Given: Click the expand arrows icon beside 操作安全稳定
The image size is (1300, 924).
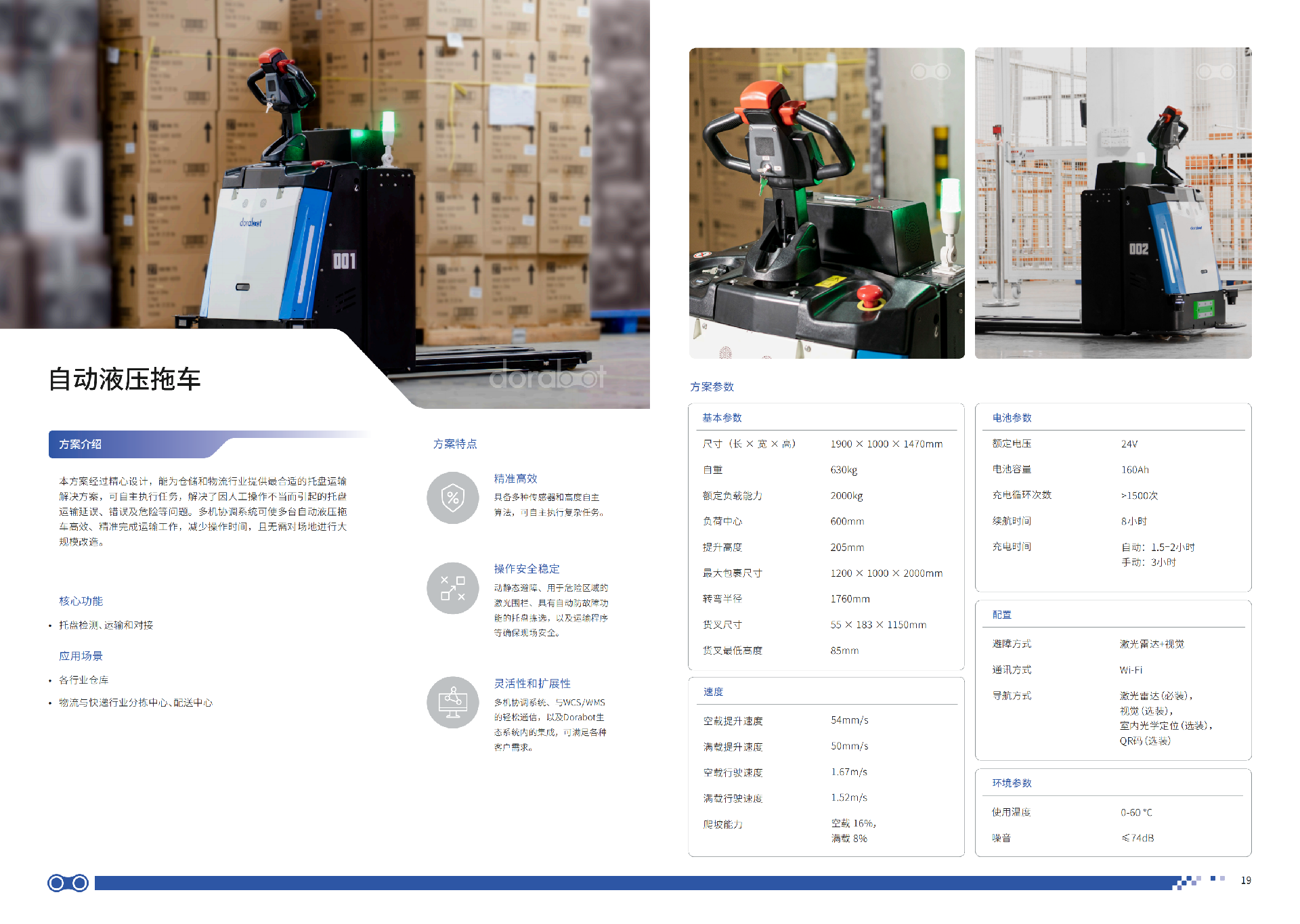Looking at the screenshot, I should pos(453,588).
